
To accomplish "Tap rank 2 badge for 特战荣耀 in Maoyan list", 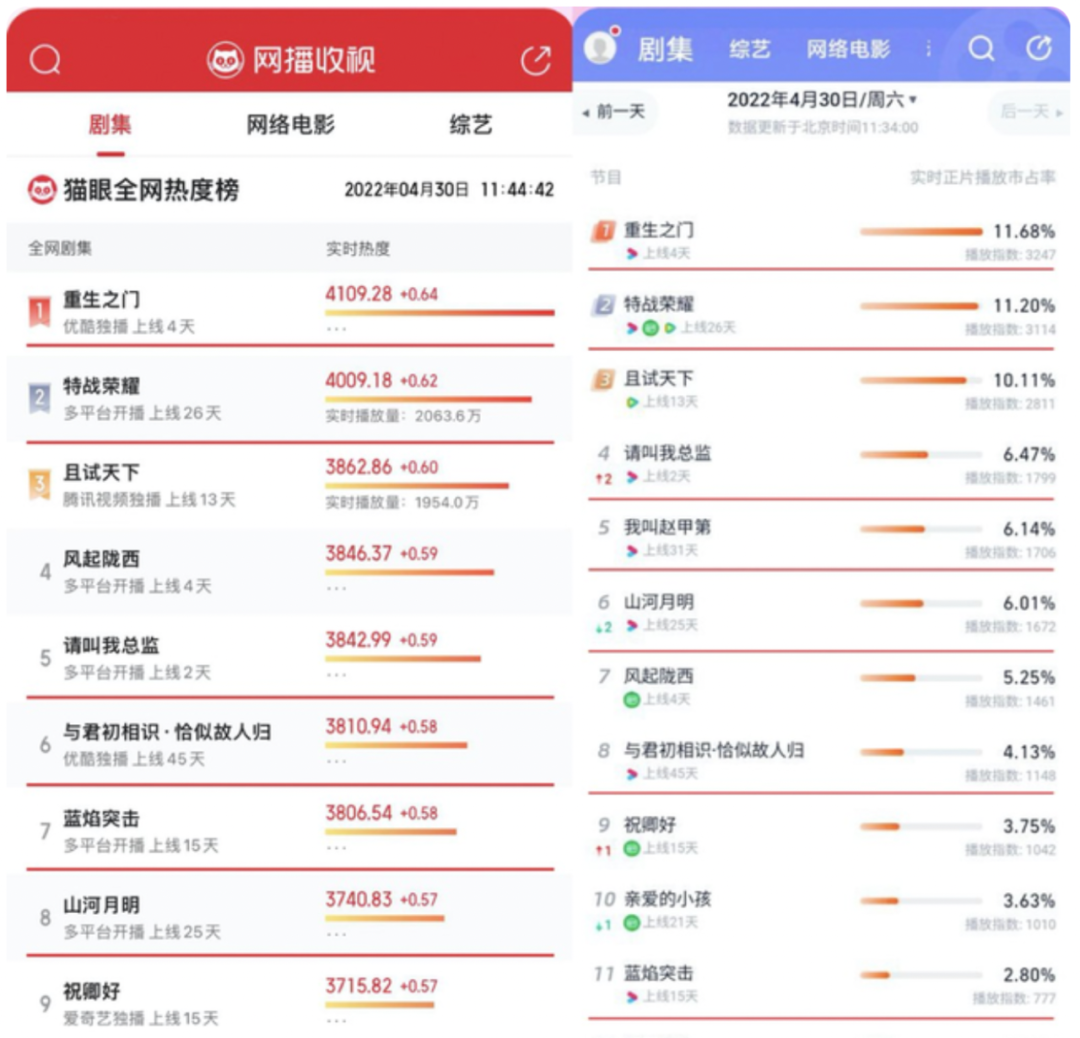I will pyautogui.click(x=39, y=397).
